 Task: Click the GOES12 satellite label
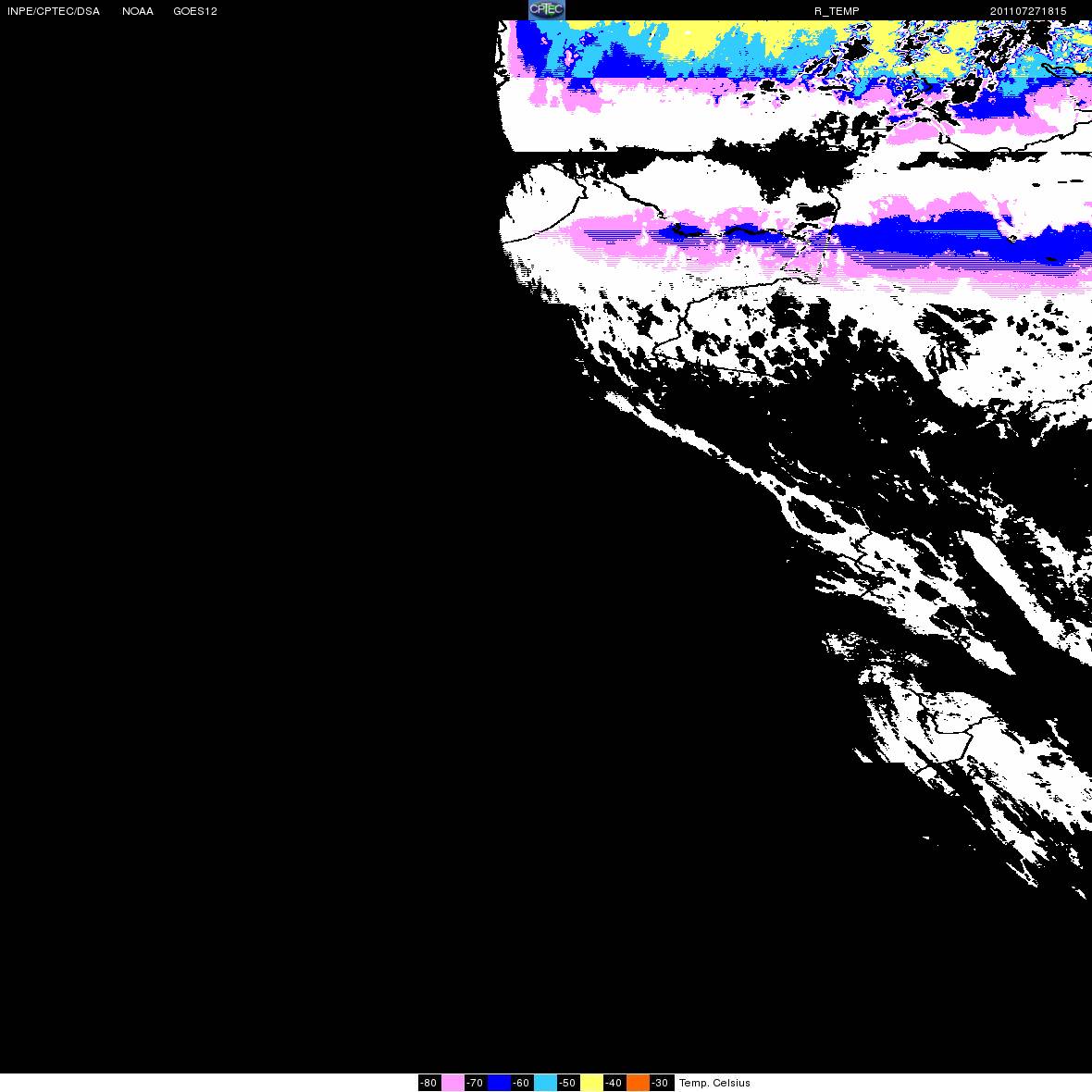tap(195, 11)
